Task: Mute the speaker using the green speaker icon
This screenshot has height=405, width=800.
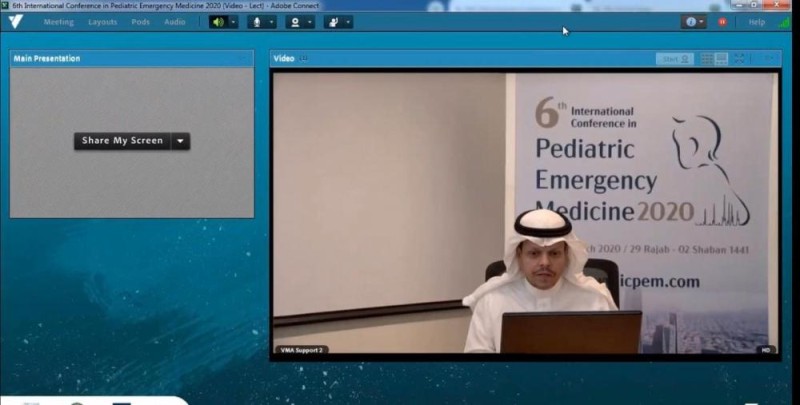Action: click(218, 22)
